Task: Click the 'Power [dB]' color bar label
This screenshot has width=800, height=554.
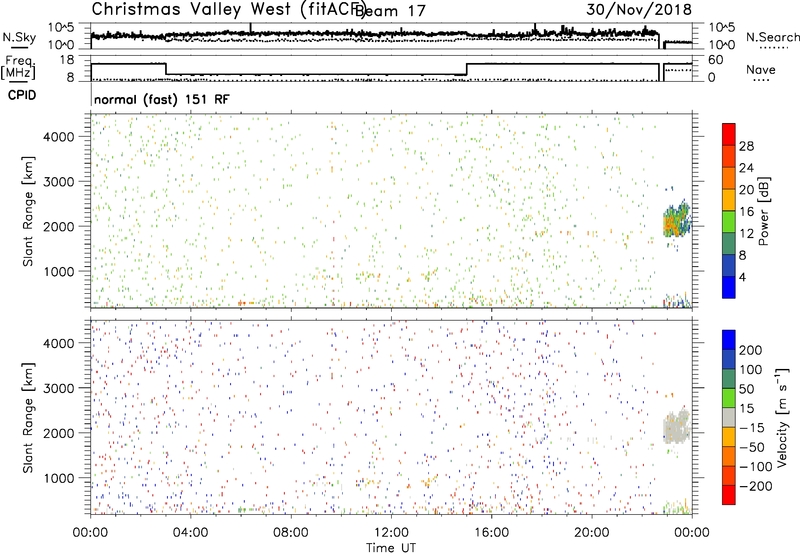Action: tap(764, 211)
